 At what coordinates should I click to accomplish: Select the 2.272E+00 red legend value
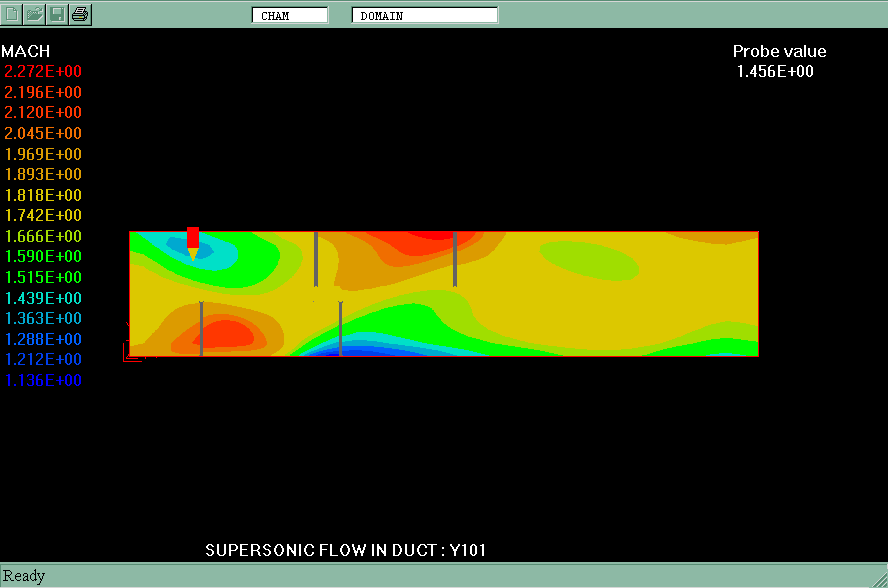(x=43, y=72)
